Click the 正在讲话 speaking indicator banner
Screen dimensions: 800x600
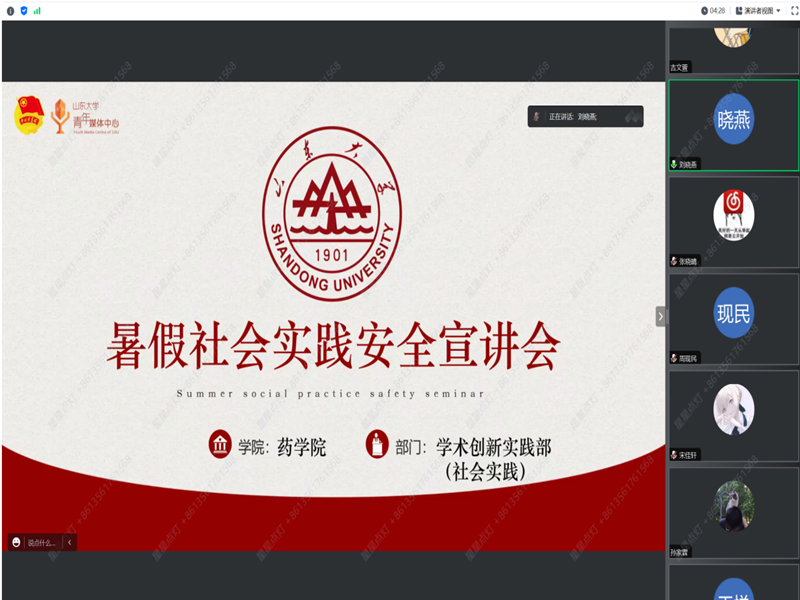coord(585,117)
